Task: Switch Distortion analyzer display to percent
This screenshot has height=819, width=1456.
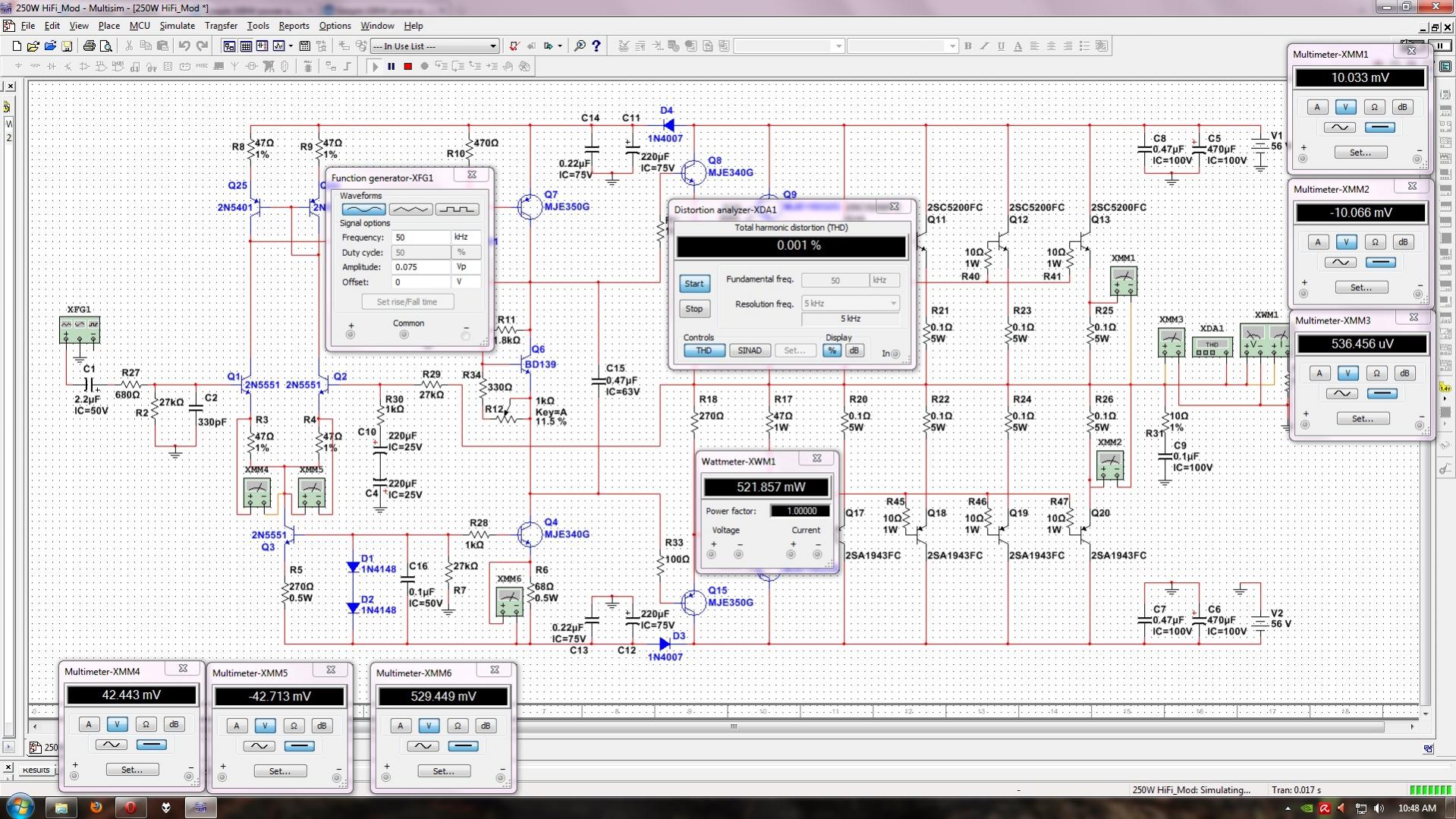Action: click(x=832, y=351)
